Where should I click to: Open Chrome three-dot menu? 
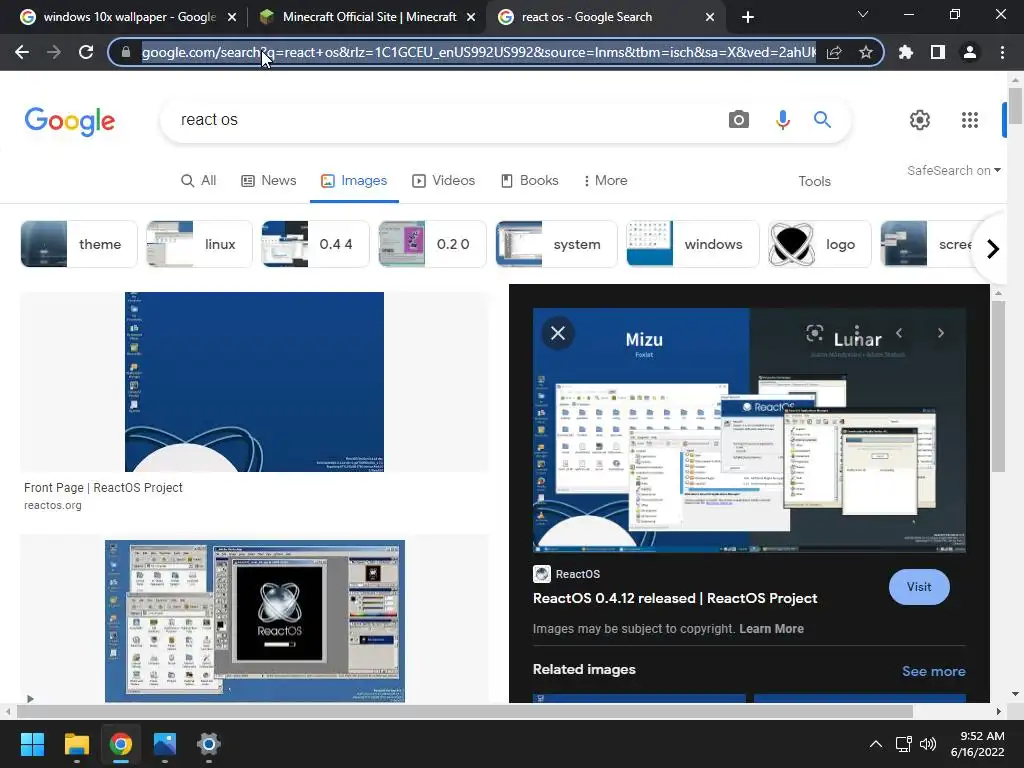[x=1002, y=52]
